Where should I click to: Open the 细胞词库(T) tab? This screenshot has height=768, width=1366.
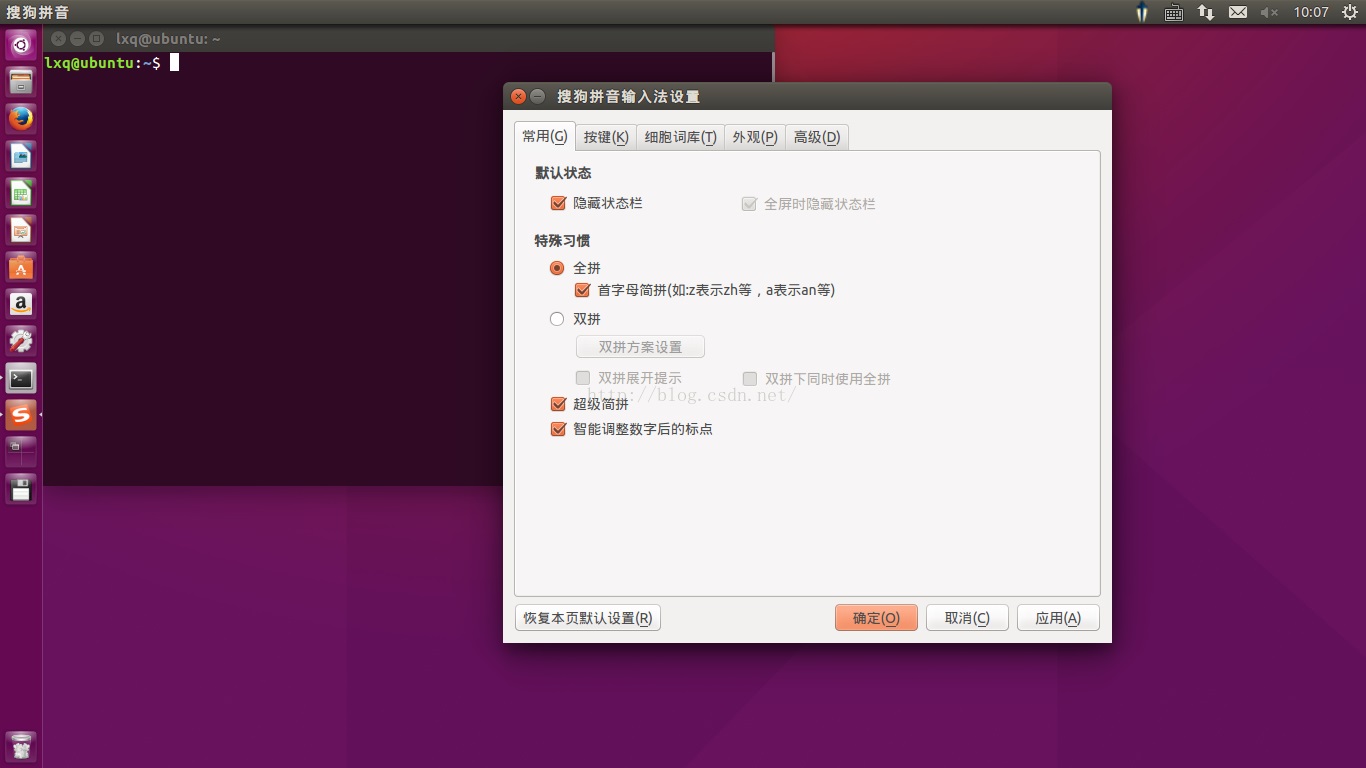coord(681,137)
